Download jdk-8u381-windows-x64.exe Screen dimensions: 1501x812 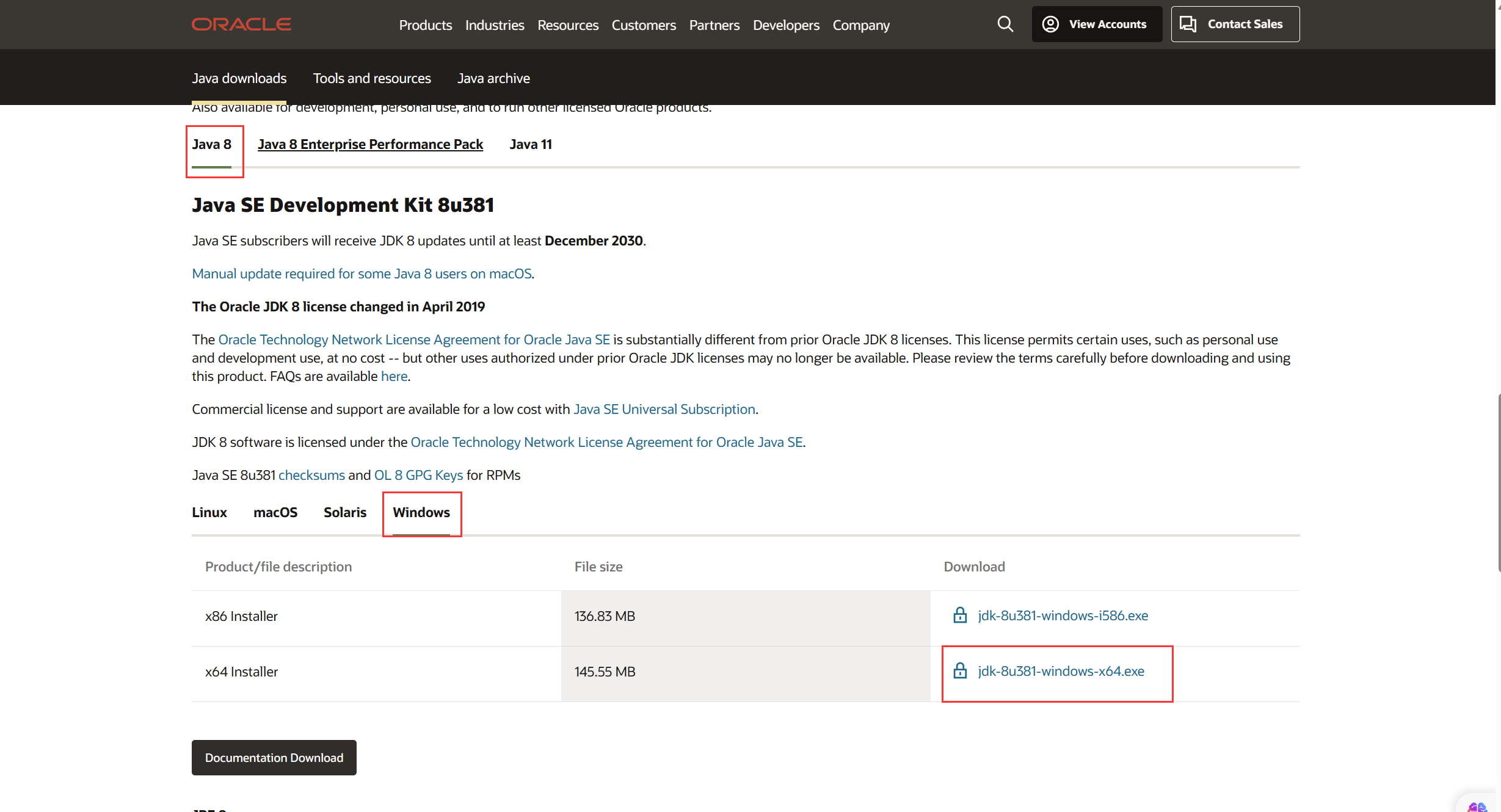point(1061,671)
